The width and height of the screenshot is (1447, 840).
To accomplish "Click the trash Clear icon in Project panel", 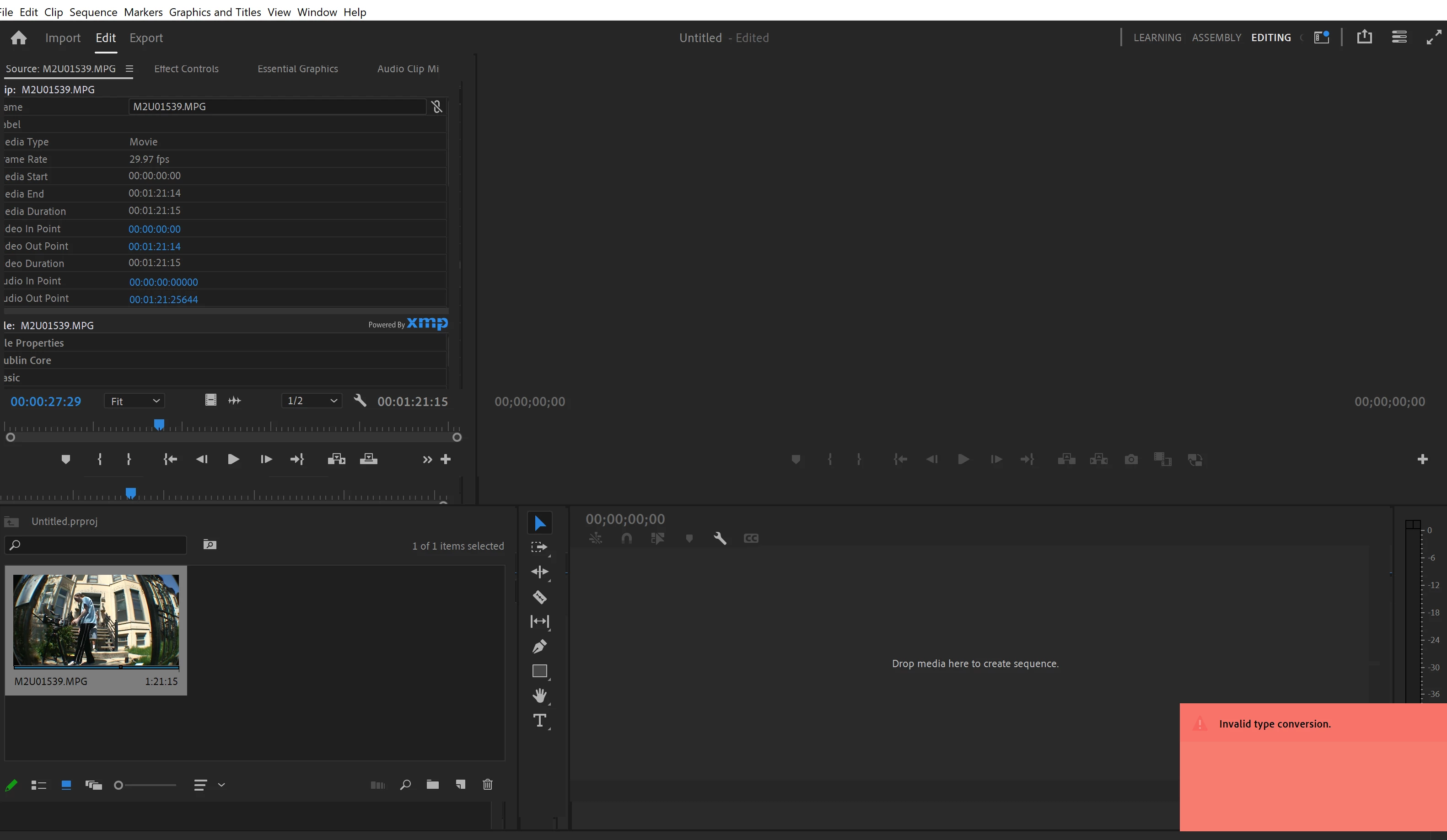I will point(488,784).
